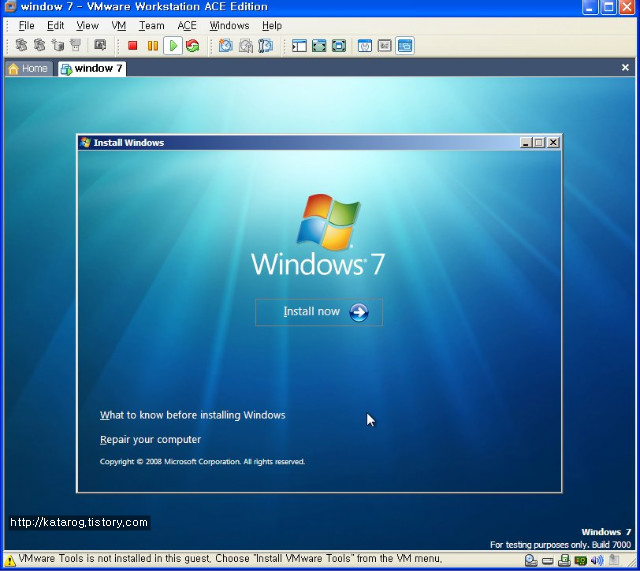This screenshot has height=571, width=640.
Task: Open the Help menu
Action: click(272, 26)
